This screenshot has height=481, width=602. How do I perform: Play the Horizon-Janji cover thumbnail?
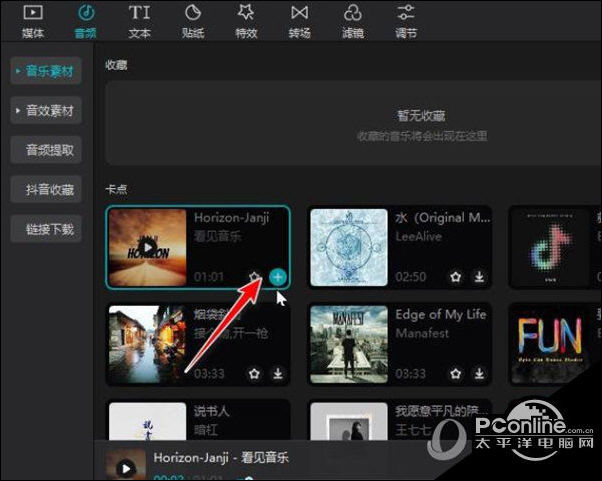[147, 248]
